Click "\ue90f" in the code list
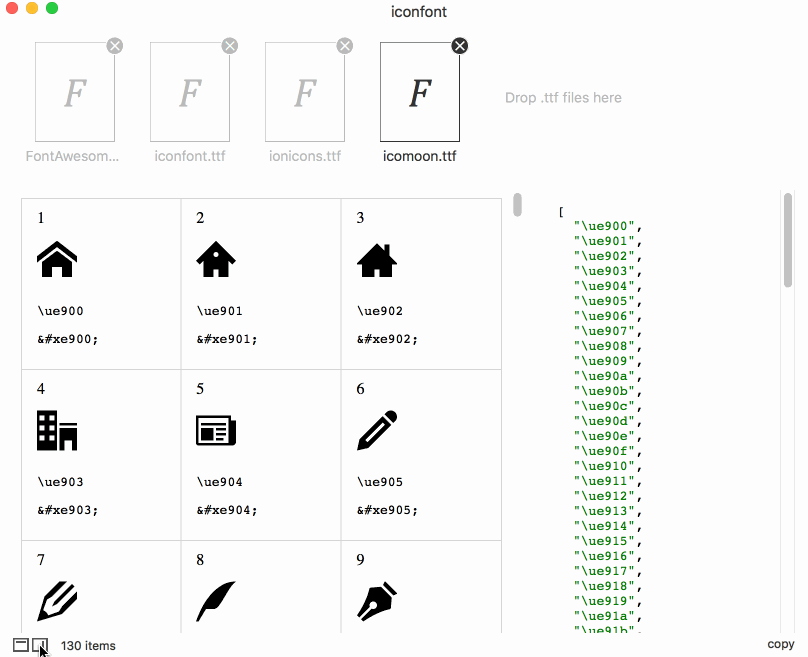808x657 pixels. pos(604,451)
